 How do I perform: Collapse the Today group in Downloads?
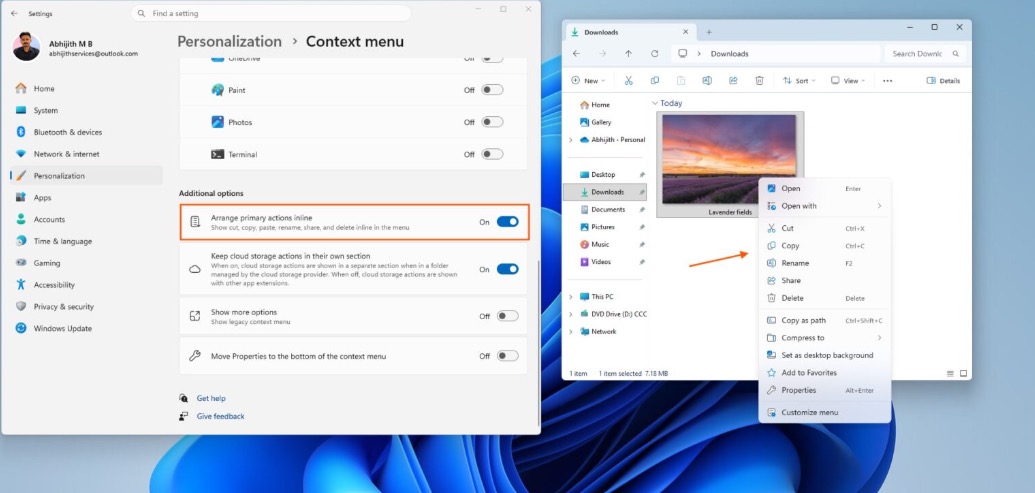coord(655,104)
